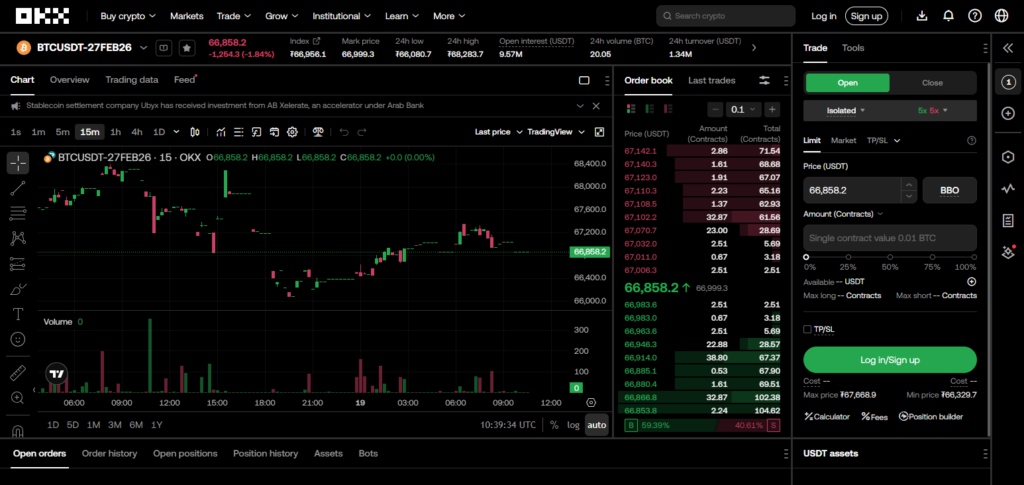Select the chart measure ruler tool
This screenshot has width=1024, height=485.
[x=18, y=373]
